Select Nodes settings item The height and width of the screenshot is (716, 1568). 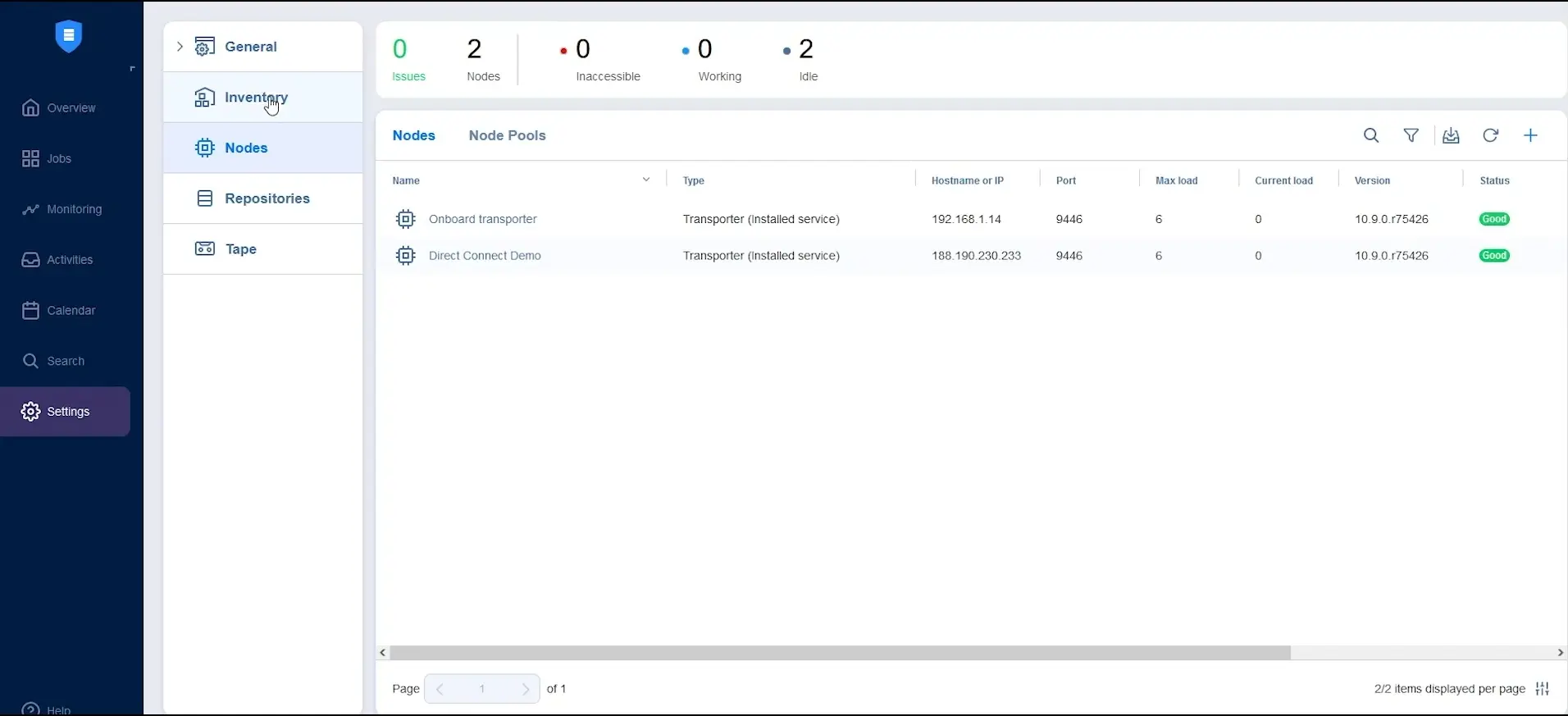(x=262, y=148)
